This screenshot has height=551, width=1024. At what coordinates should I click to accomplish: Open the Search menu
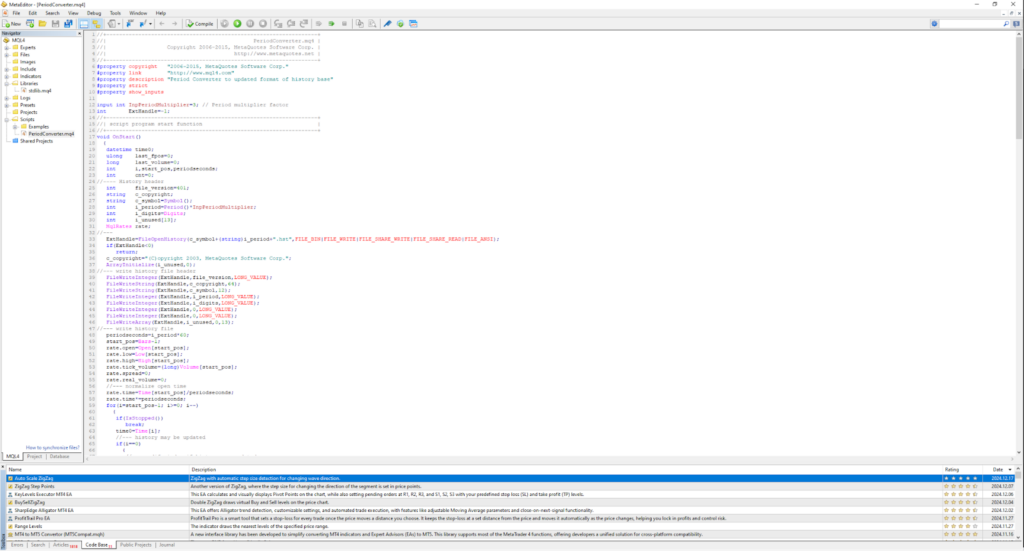[x=52, y=13]
